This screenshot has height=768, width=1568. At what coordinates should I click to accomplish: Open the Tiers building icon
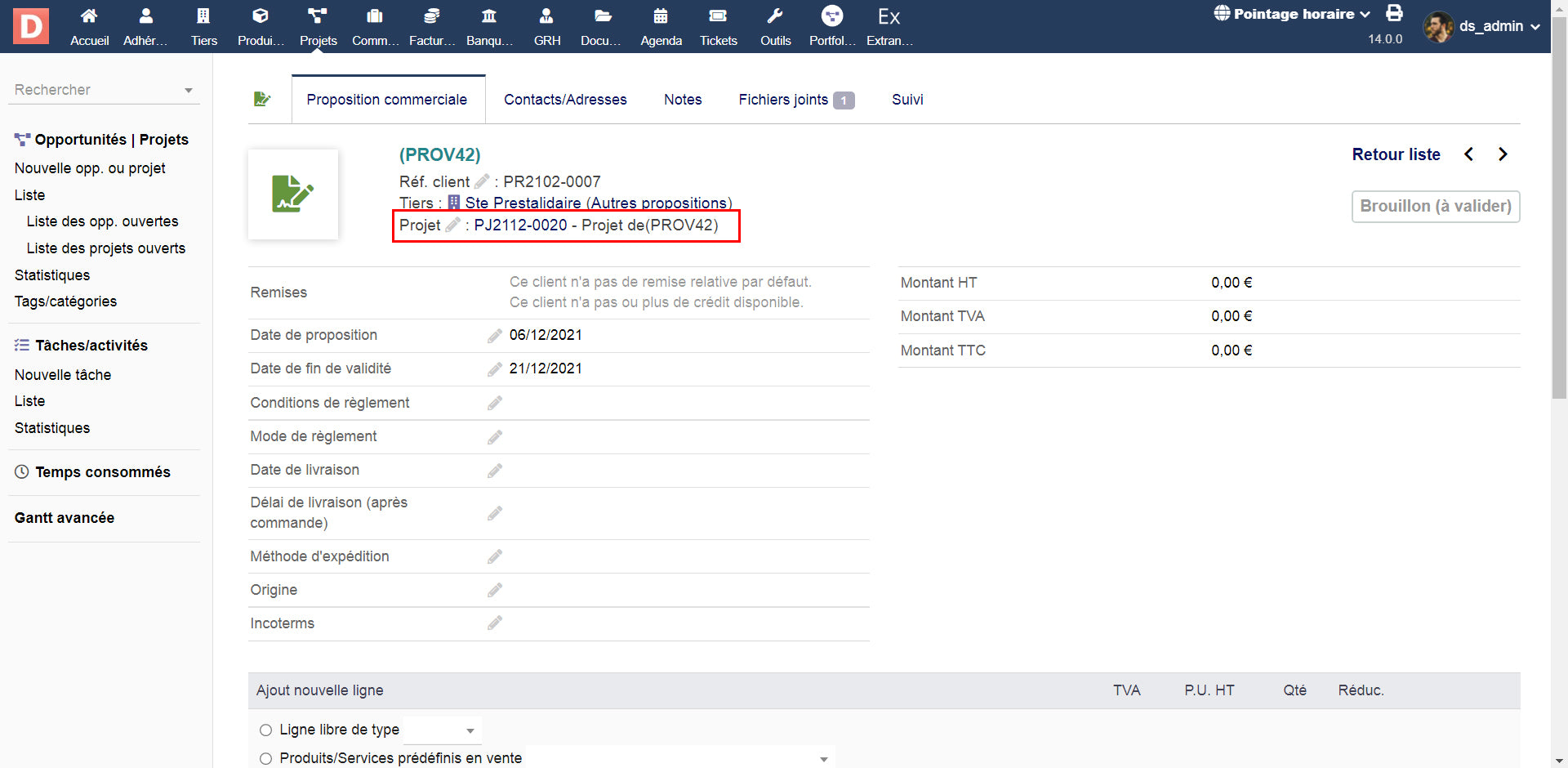pos(203,16)
